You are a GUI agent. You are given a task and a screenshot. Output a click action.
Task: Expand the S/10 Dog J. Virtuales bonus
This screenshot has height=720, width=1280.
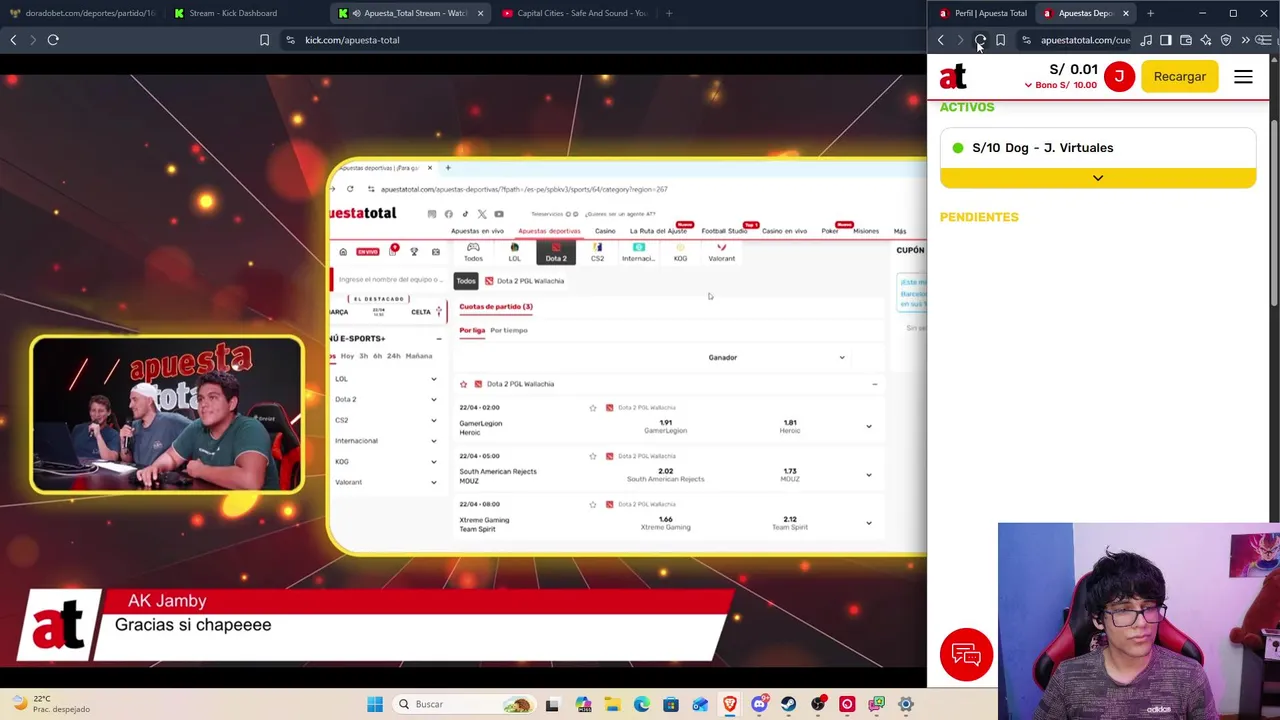click(x=1097, y=178)
